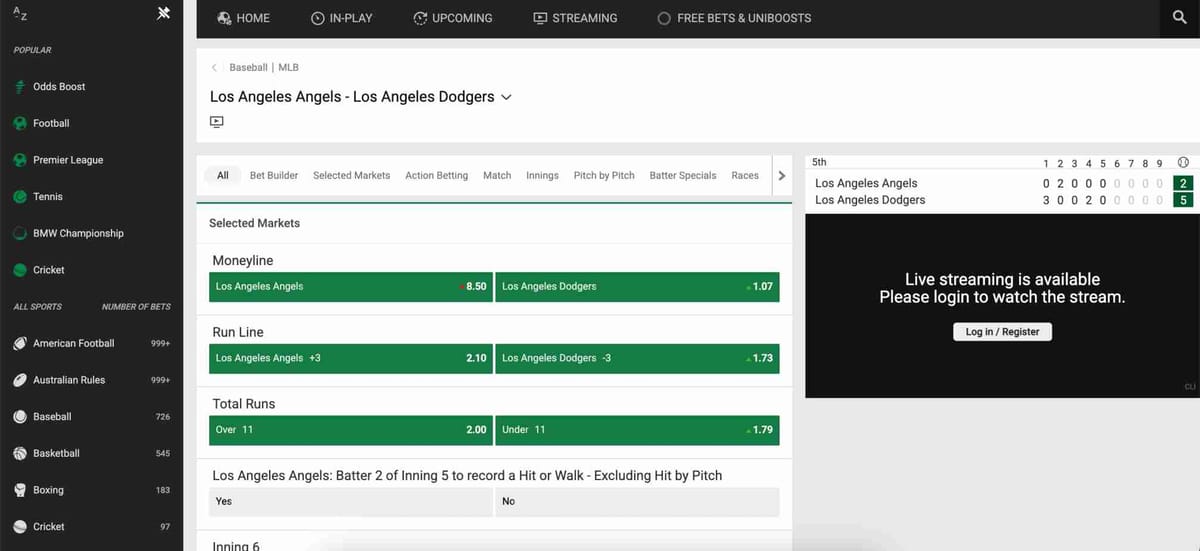Open FREE BETS & UNIBOOSTS
This screenshot has width=1200, height=551.
point(734,18)
